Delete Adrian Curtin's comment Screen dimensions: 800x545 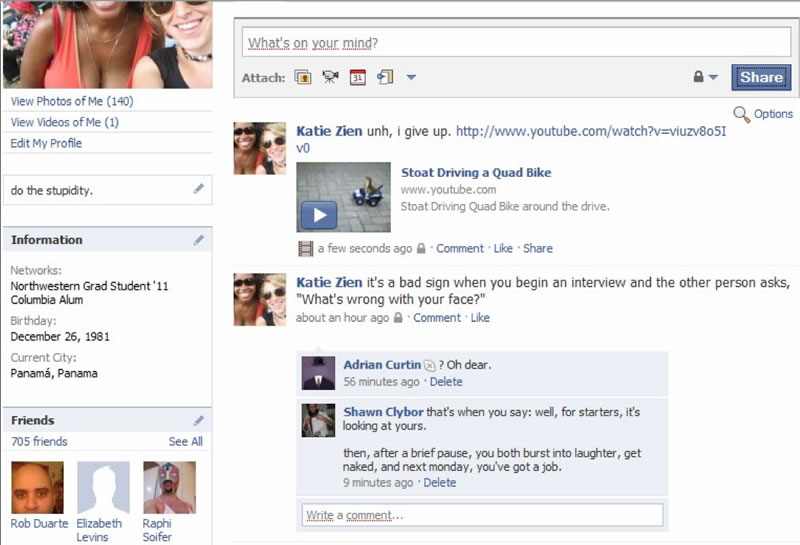(446, 382)
